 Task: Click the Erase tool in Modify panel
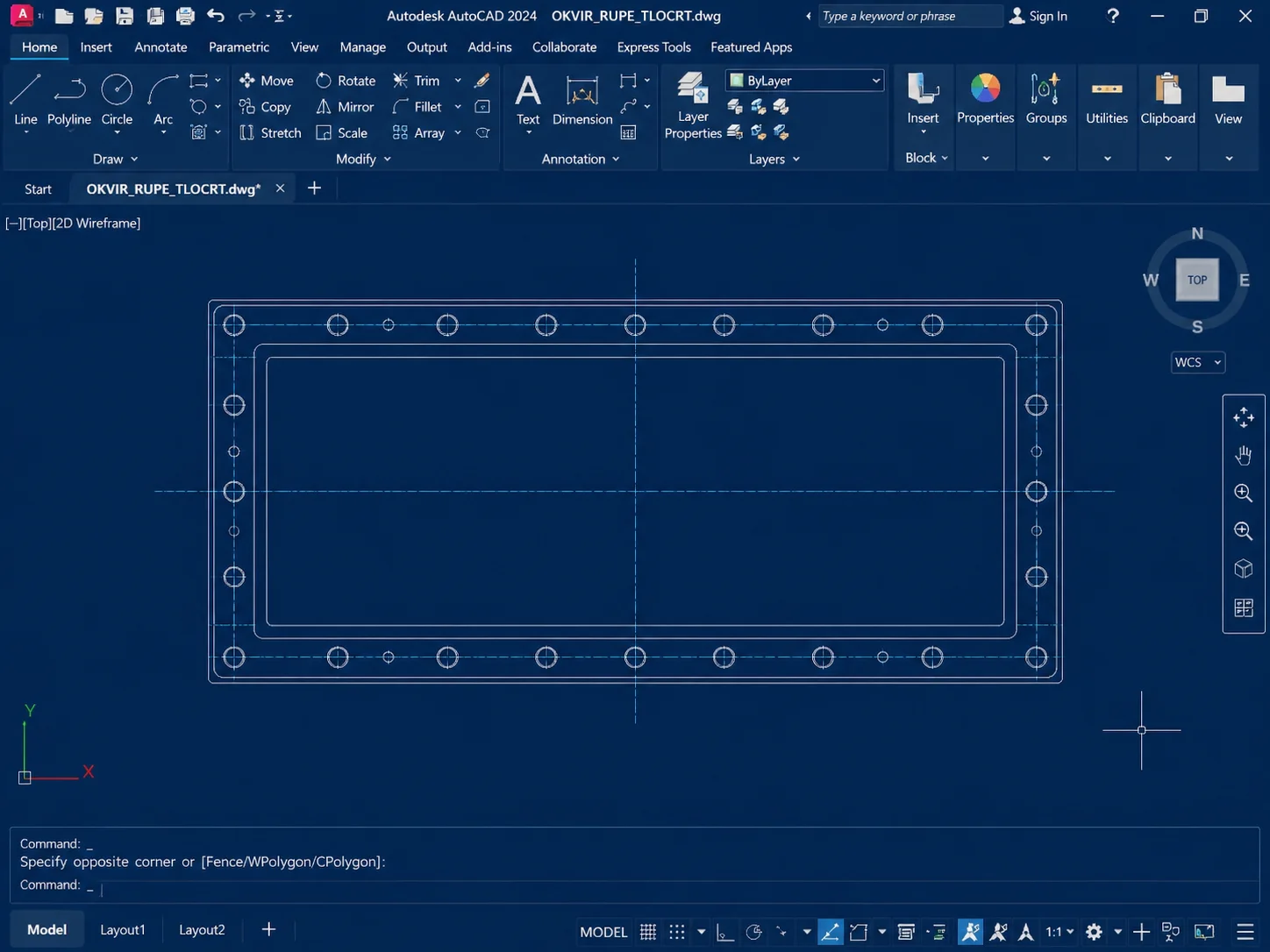tap(482, 81)
